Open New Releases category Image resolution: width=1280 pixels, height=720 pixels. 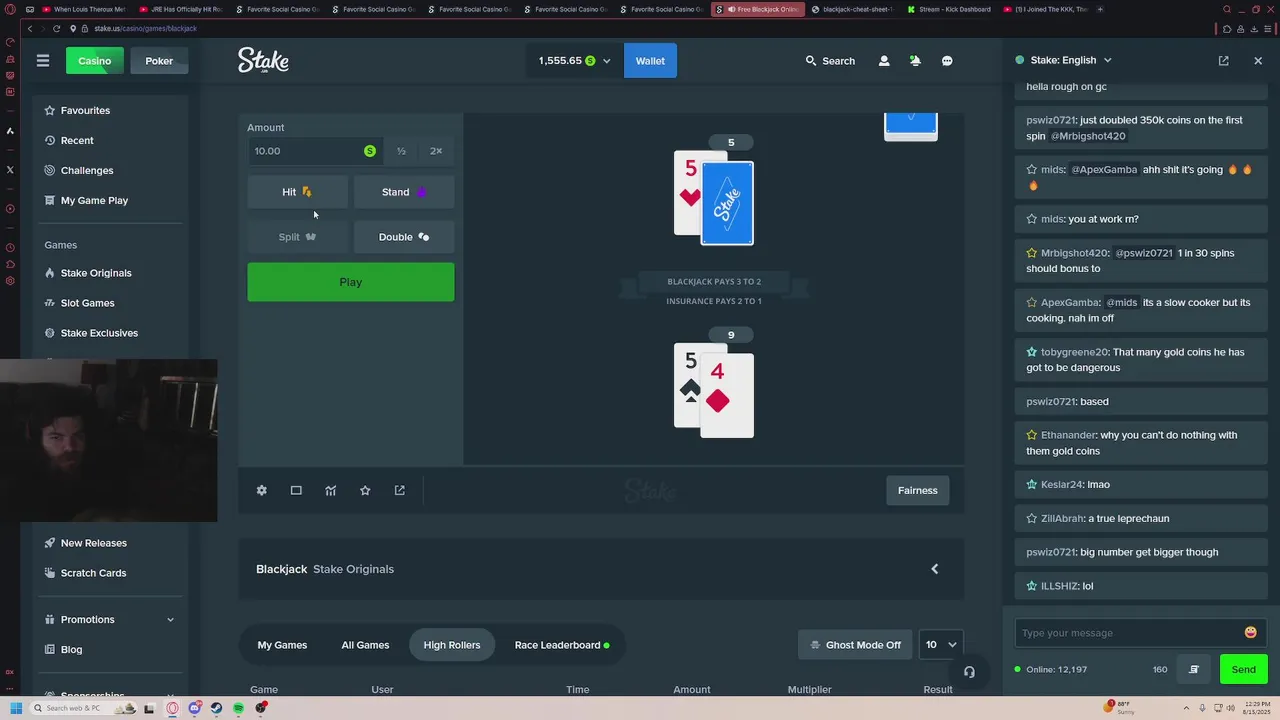point(110,543)
